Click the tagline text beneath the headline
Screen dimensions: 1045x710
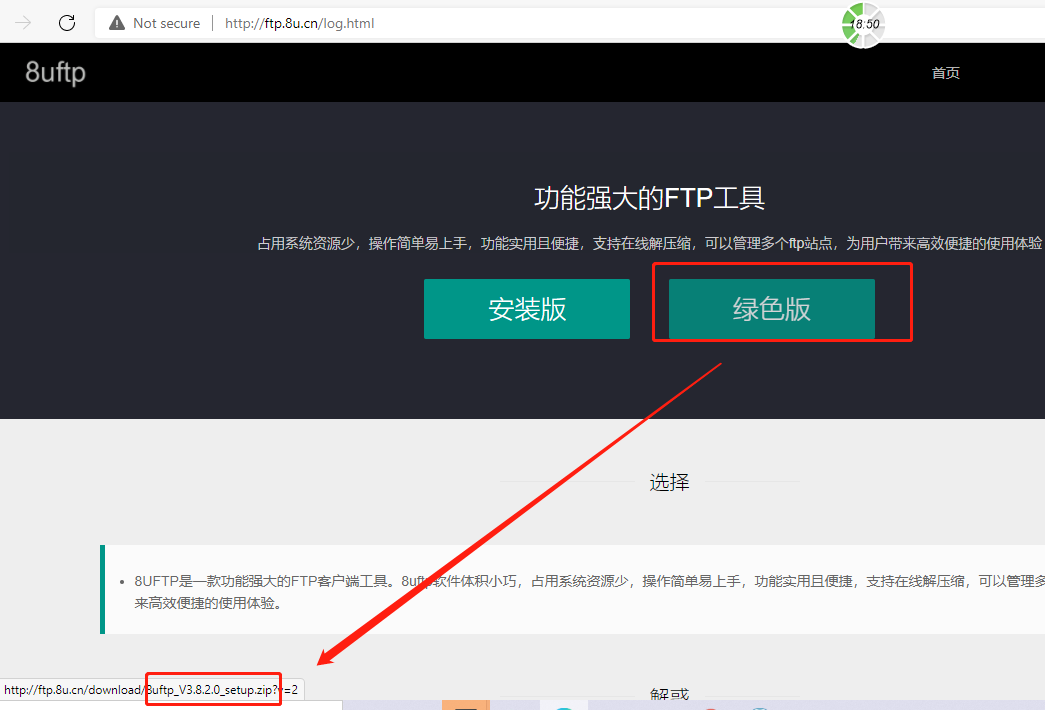649,244
